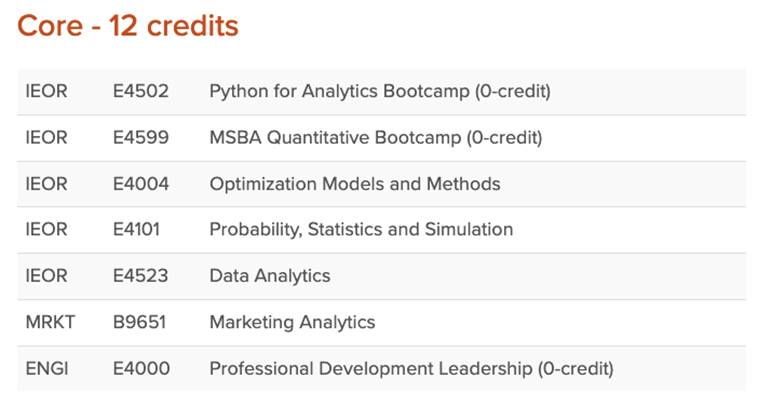Screen dimensions: 758x406
Task: Click IEOR code in the E4502 row
Action: [46, 91]
